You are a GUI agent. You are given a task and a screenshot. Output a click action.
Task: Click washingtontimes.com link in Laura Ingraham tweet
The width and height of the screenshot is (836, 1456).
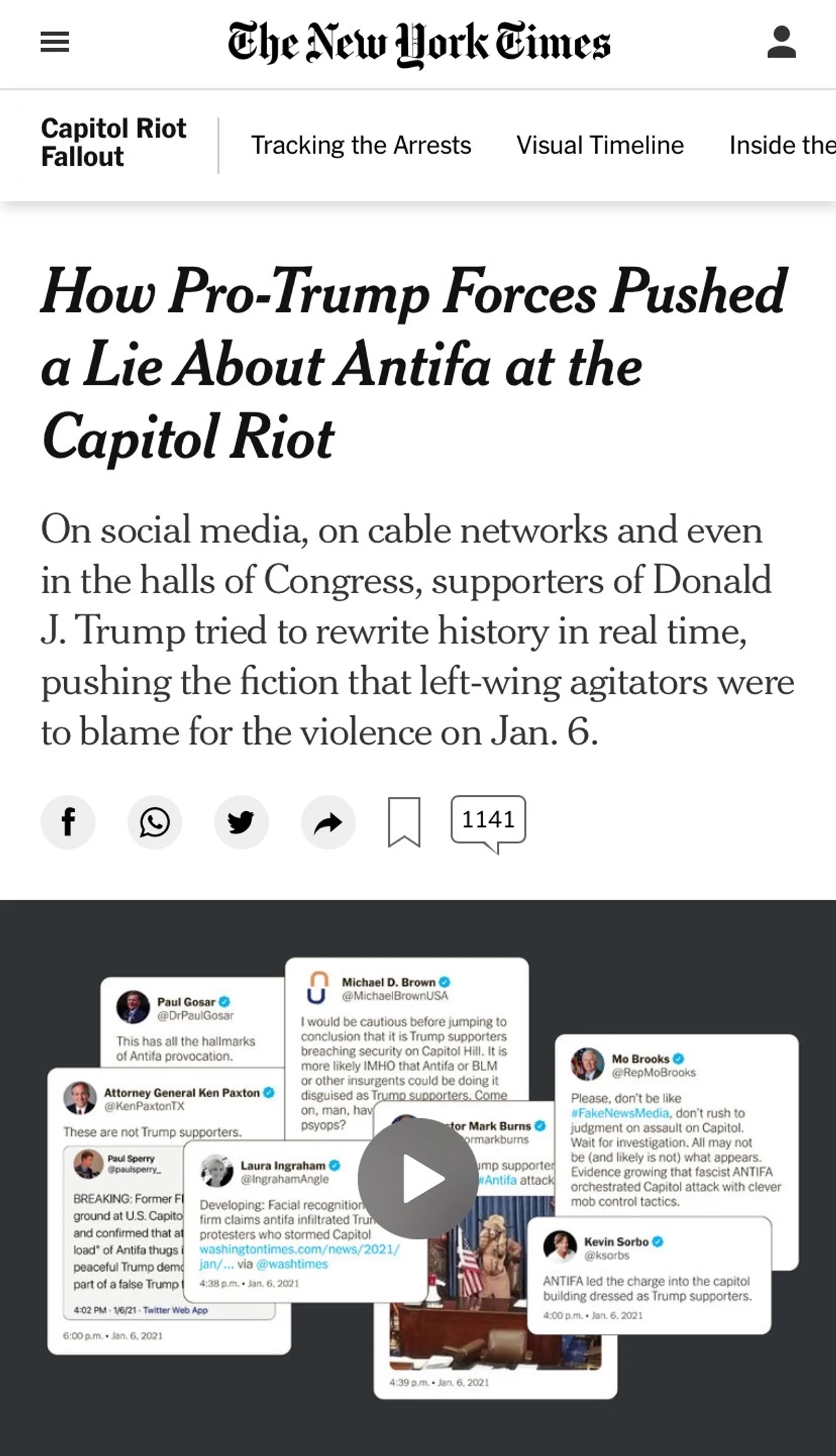pyautogui.click(x=299, y=1256)
